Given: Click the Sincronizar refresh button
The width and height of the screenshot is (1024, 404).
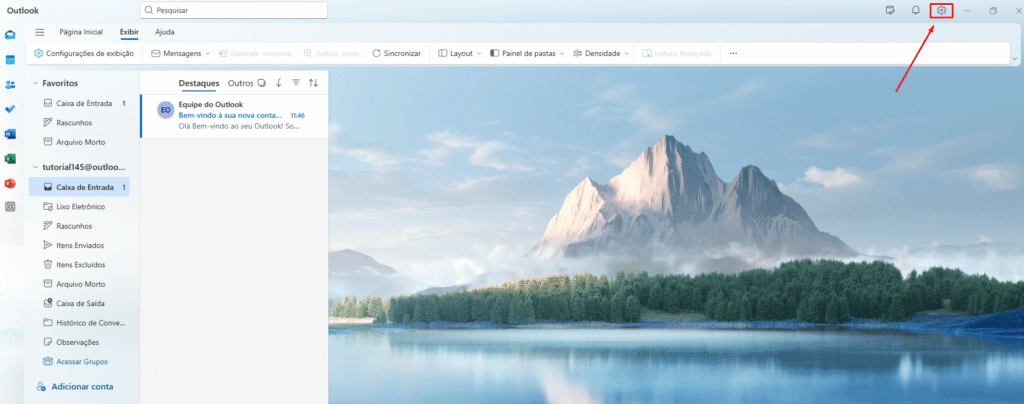Looking at the screenshot, I should [396, 53].
